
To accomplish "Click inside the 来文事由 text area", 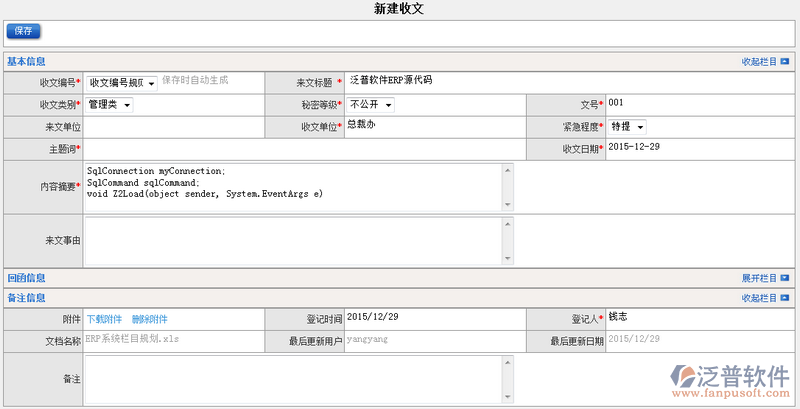I will 294,241.
